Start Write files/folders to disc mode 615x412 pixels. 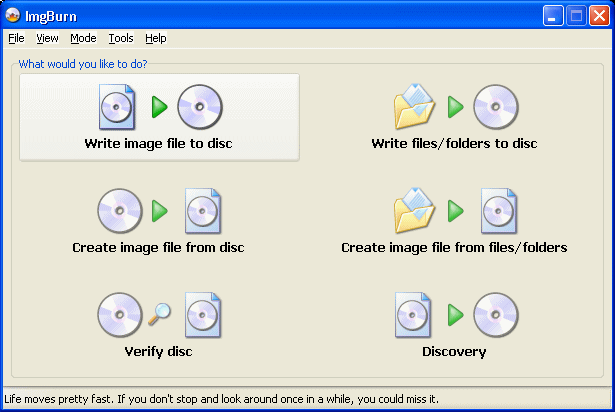click(x=455, y=117)
